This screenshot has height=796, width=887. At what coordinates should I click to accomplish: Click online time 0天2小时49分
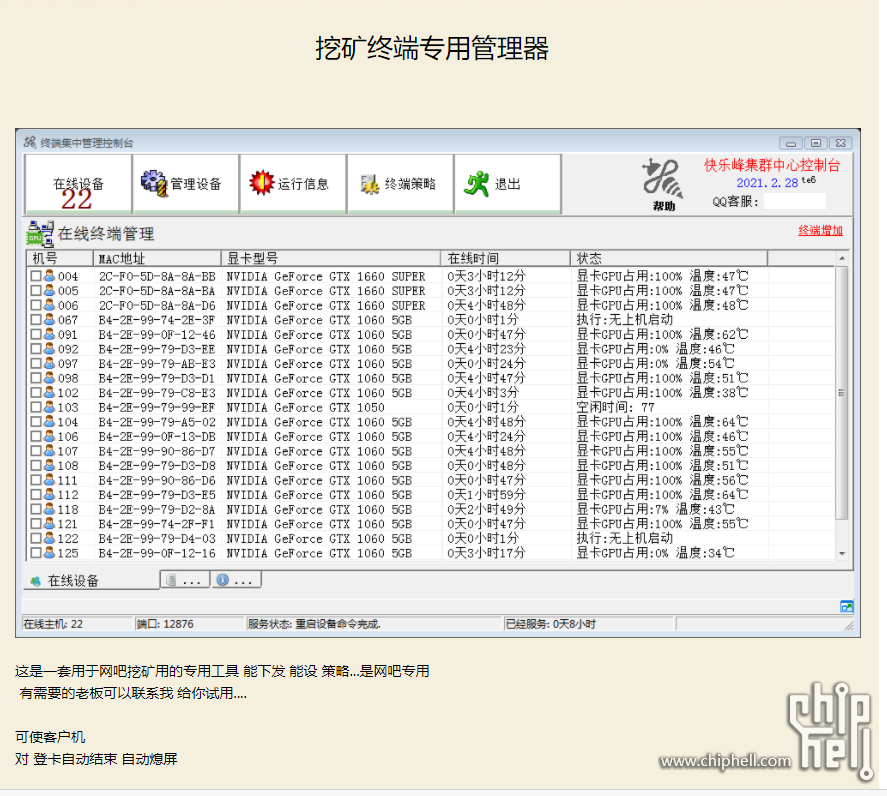486,509
